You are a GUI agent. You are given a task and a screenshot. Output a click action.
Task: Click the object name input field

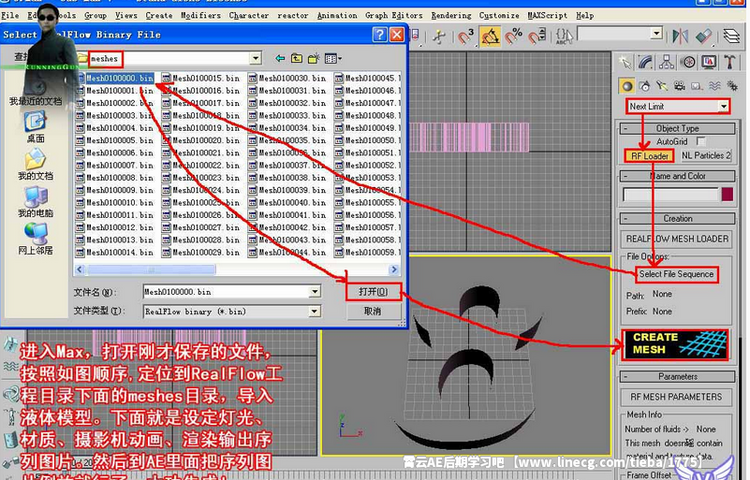tap(671, 194)
